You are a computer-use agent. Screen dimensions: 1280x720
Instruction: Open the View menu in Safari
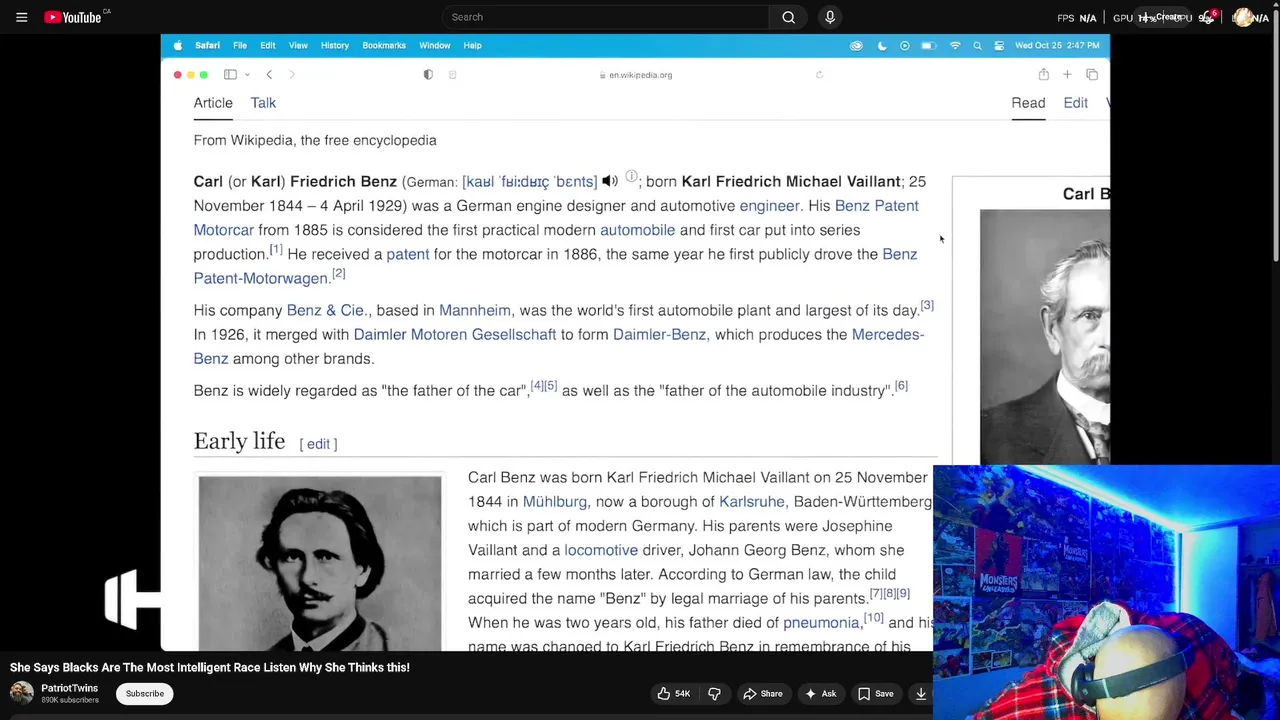pyautogui.click(x=298, y=45)
